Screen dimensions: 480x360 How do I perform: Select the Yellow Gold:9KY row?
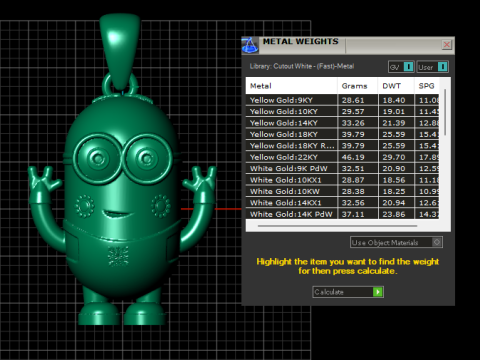[x=342, y=100]
